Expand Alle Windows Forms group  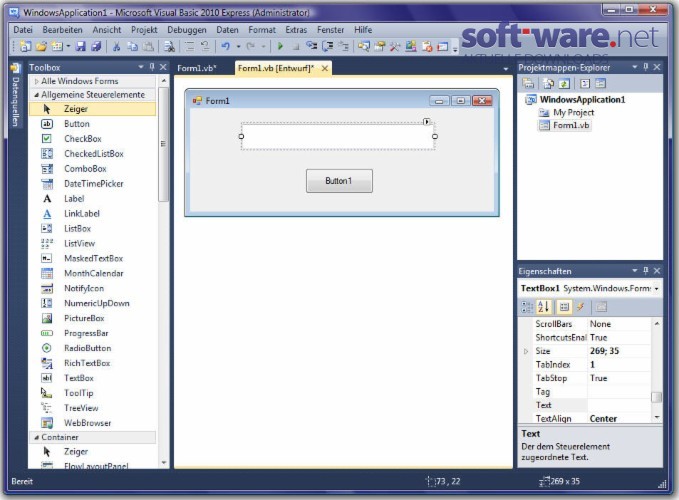coord(36,81)
